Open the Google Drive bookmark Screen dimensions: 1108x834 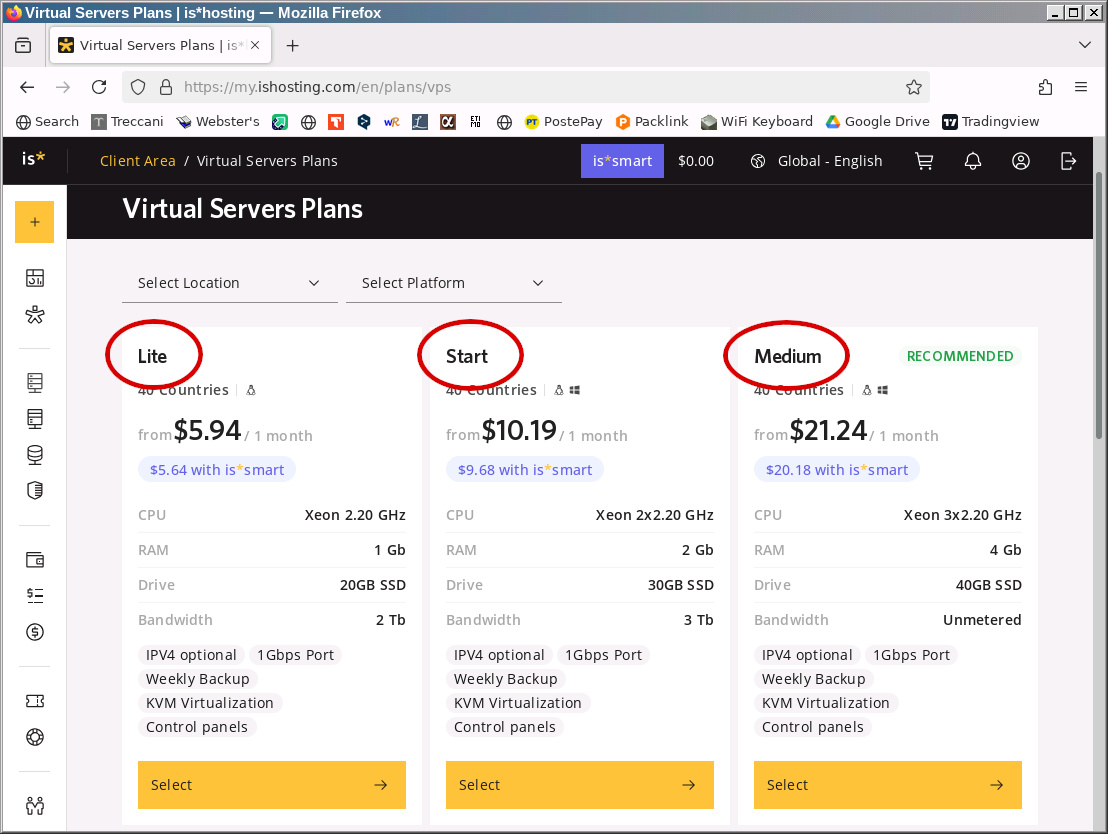tap(878, 122)
